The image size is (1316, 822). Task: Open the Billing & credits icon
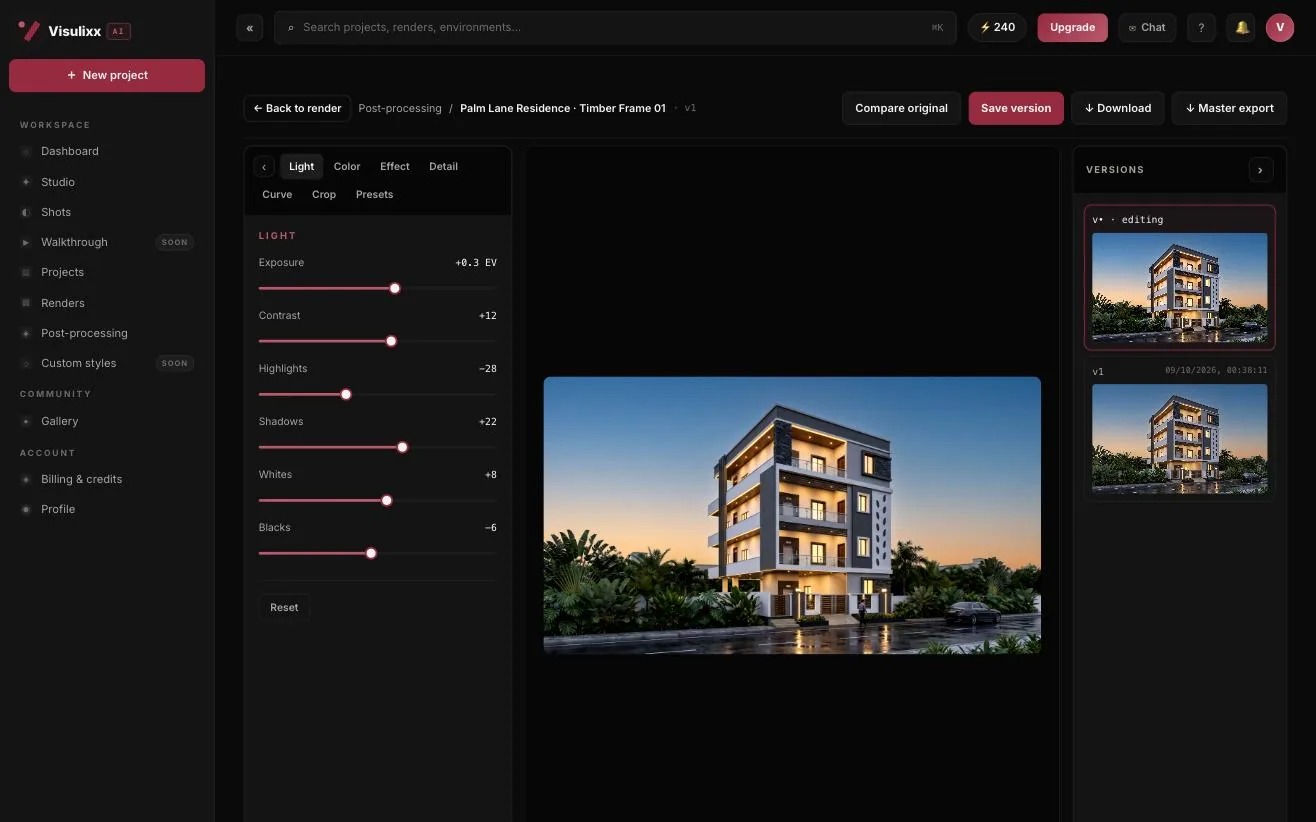[26, 479]
